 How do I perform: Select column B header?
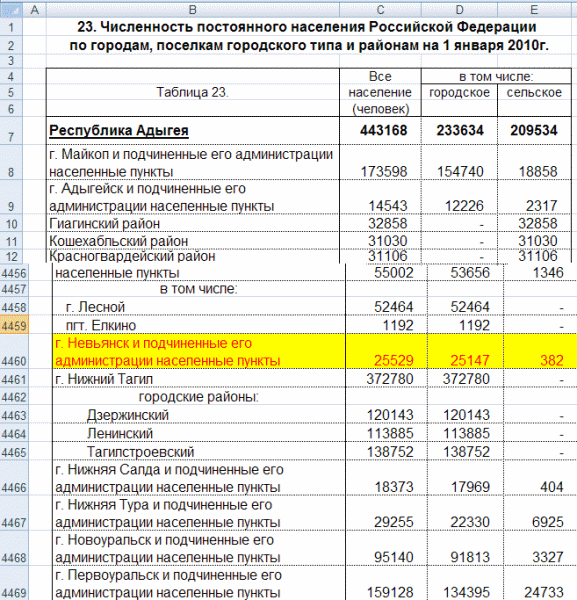(193, 10)
